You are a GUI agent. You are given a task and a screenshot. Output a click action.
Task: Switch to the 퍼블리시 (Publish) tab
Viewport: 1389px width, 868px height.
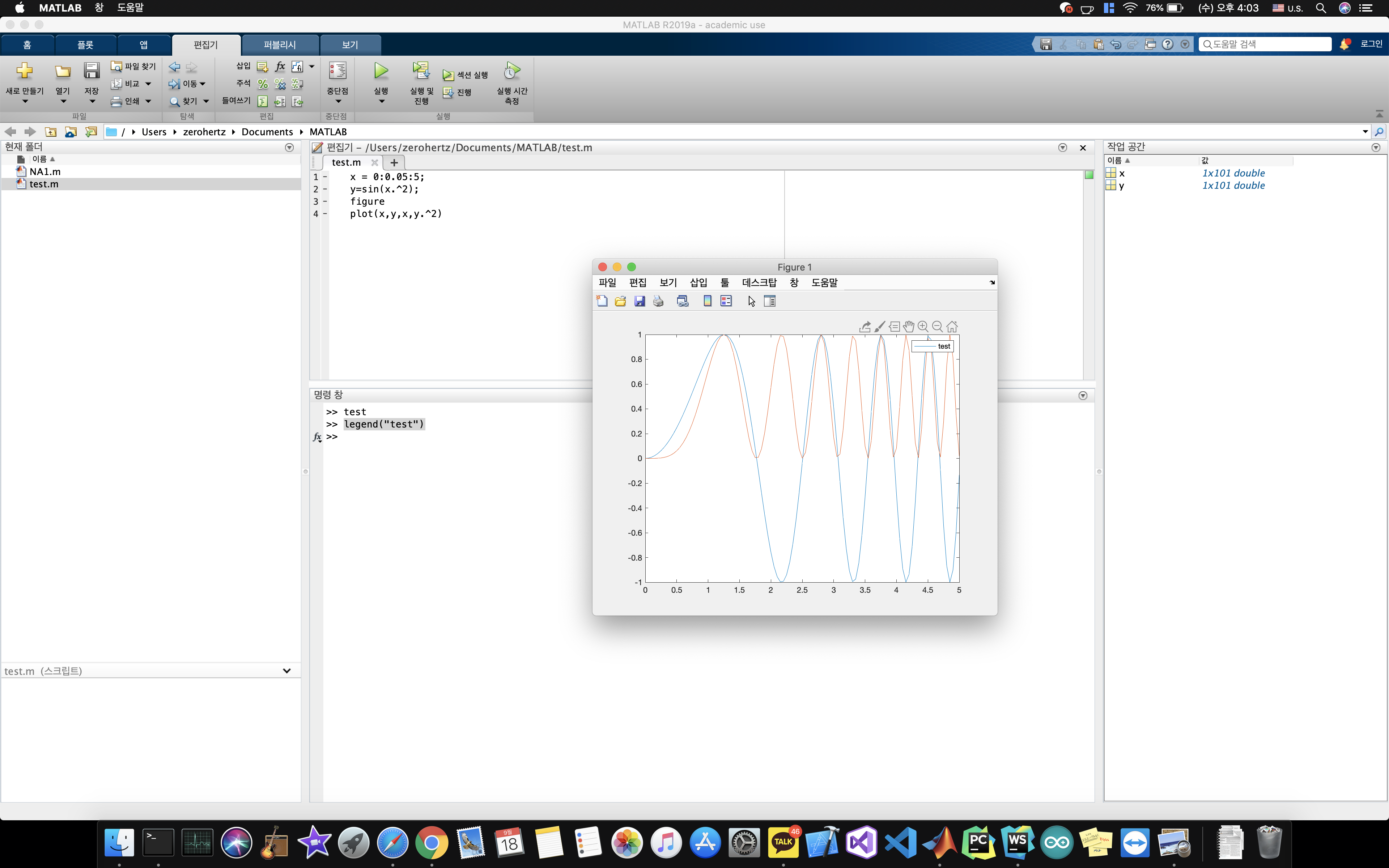(280, 45)
